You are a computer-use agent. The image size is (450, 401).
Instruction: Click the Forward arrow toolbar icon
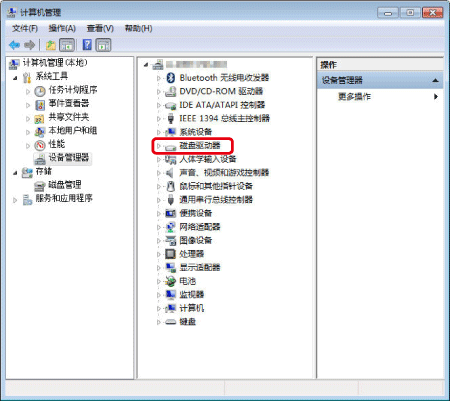30,45
